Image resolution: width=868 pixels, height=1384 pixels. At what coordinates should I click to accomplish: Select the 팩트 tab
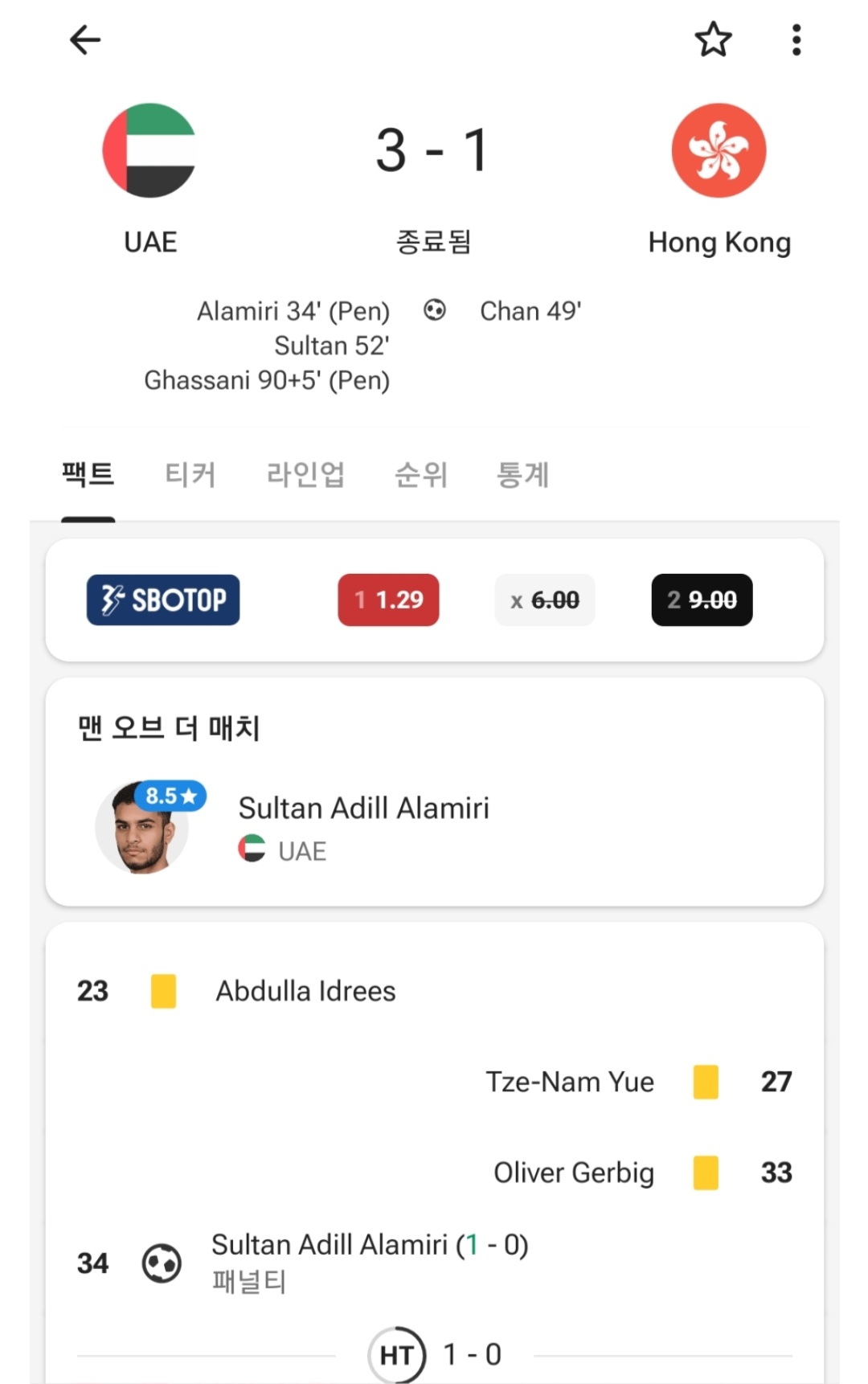click(x=88, y=474)
